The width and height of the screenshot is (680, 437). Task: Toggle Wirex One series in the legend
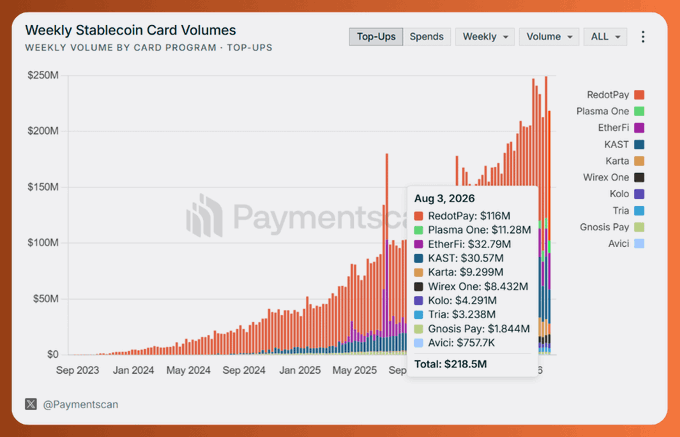pos(613,177)
